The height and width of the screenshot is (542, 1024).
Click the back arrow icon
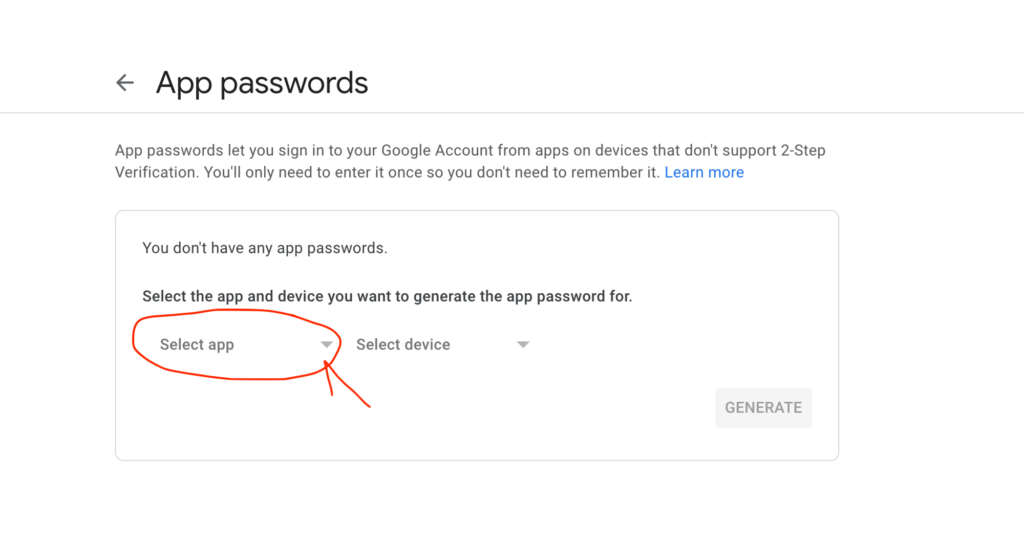pyautogui.click(x=125, y=83)
